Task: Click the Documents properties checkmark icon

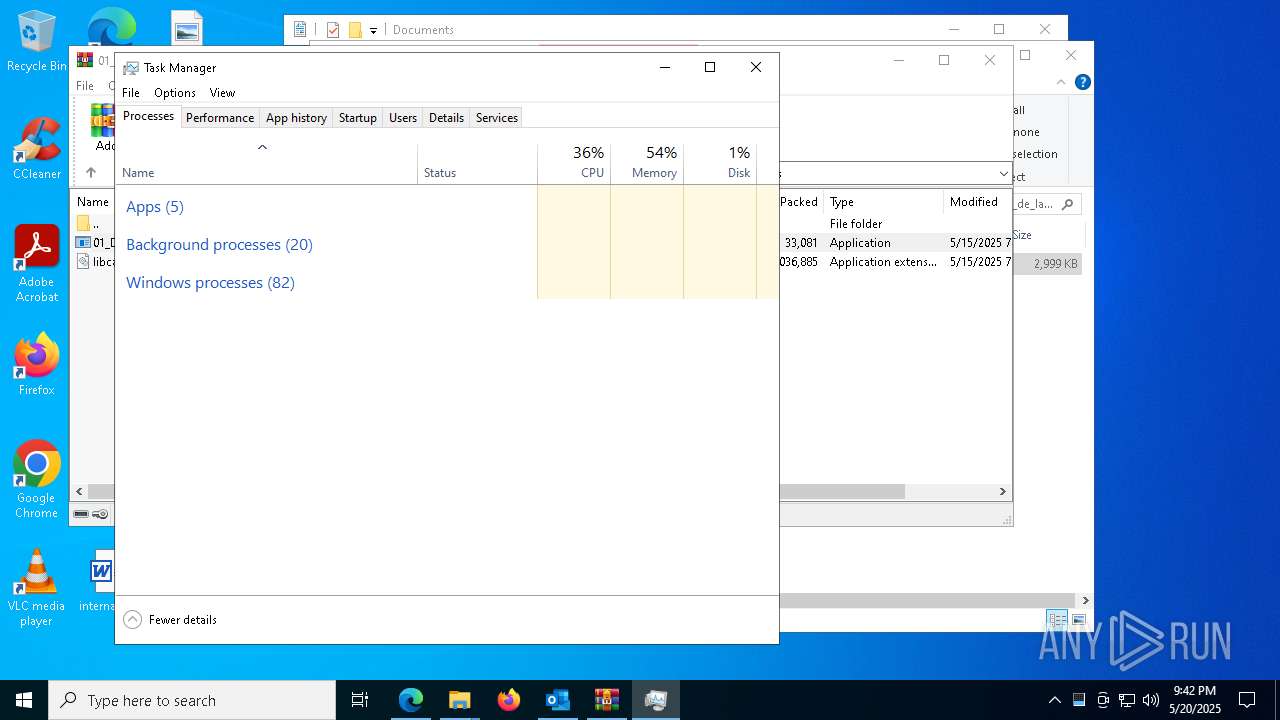Action: (x=333, y=30)
